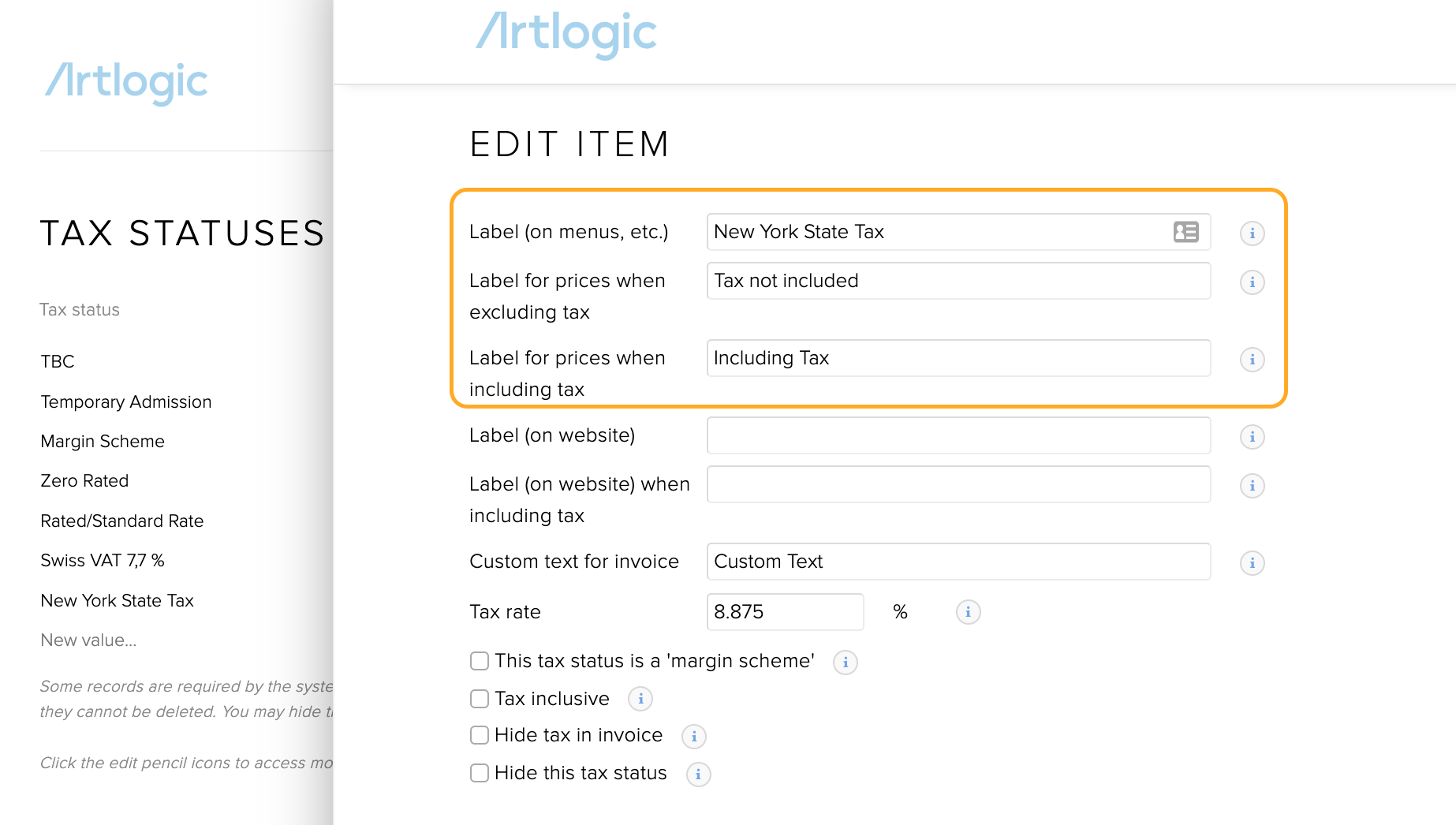Image resolution: width=1456 pixels, height=825 pixels.
Task: Open info icon for excluding tax label
Action: pos(1252,282)
